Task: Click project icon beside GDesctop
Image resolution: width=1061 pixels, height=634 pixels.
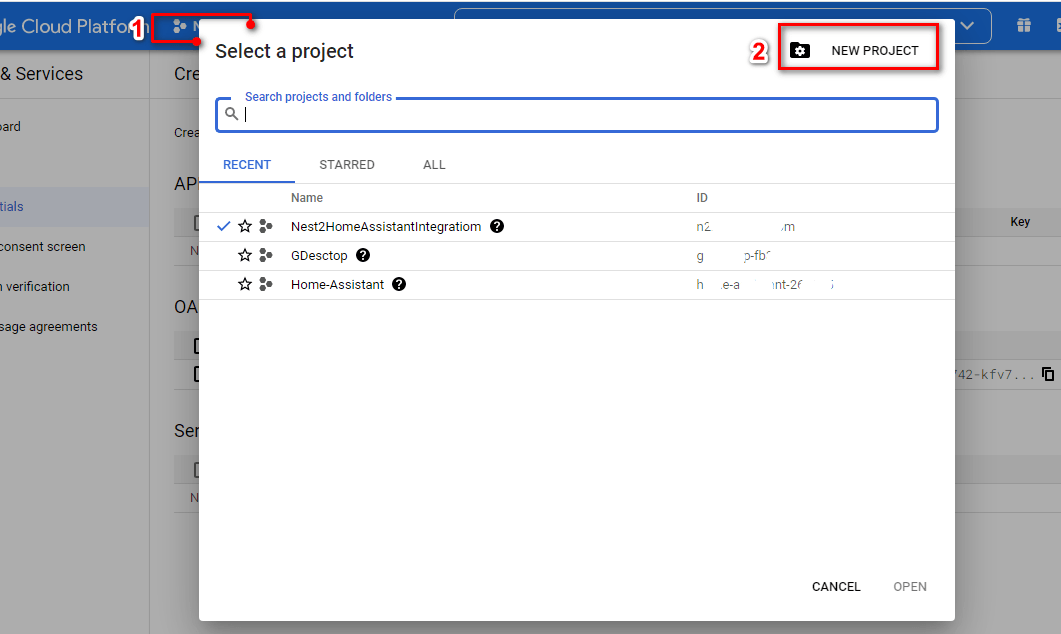Action: 266,256
